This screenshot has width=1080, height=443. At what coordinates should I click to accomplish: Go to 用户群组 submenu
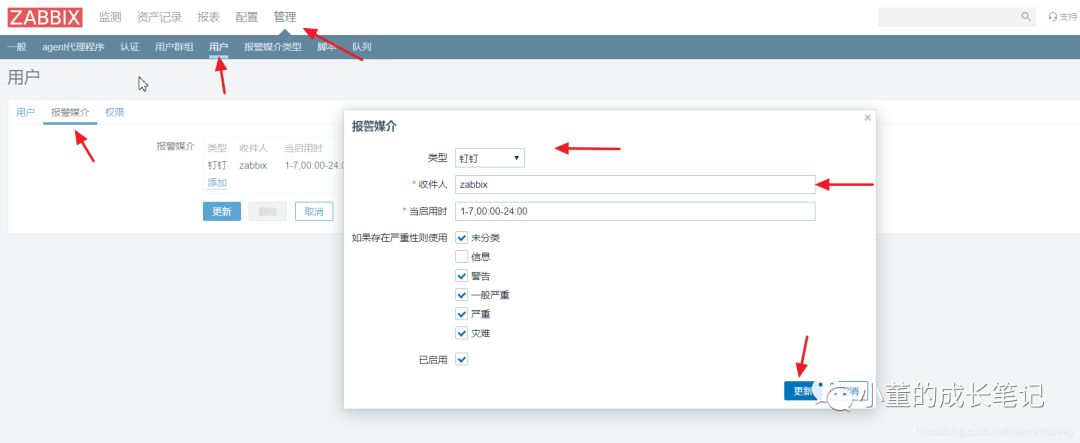point(174,47)
